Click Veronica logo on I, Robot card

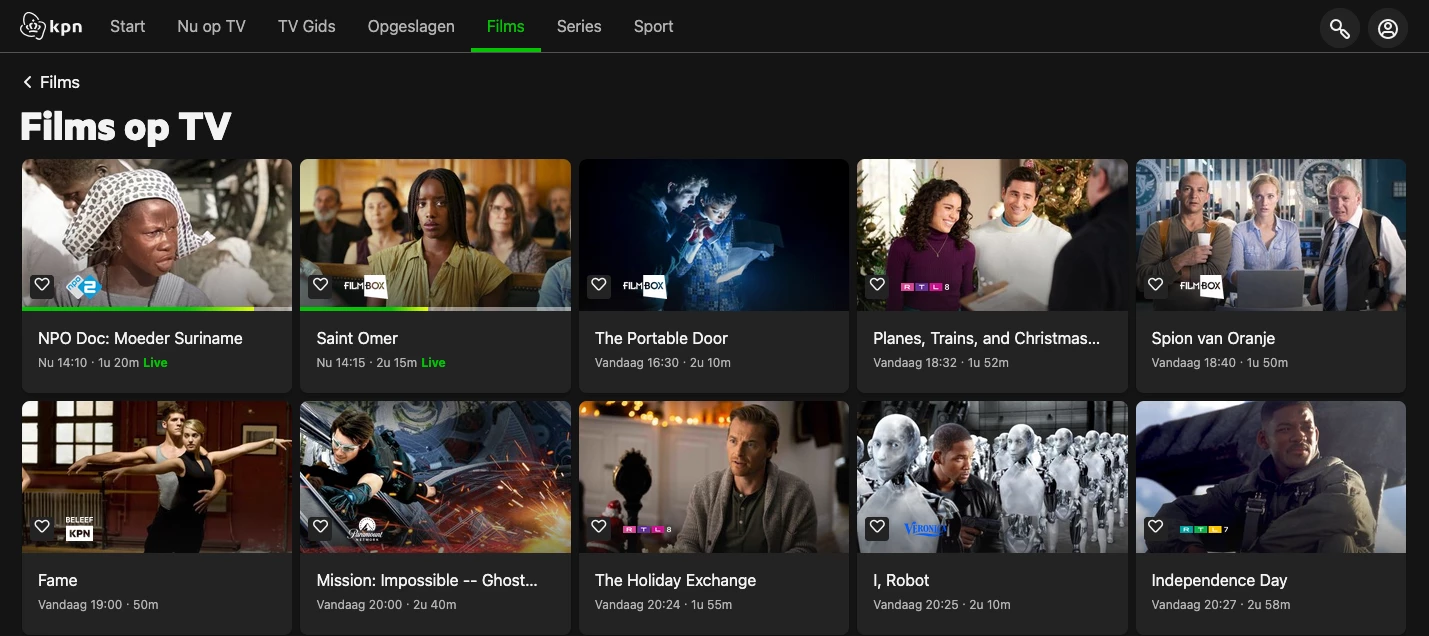925,529
